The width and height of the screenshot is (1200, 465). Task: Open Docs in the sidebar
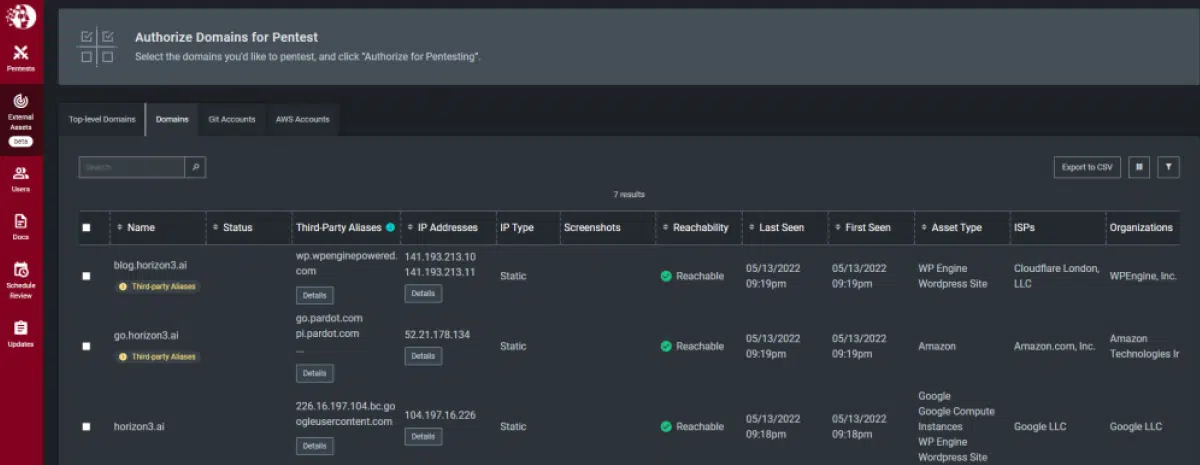pyautogui.click(x=21, y=226)
